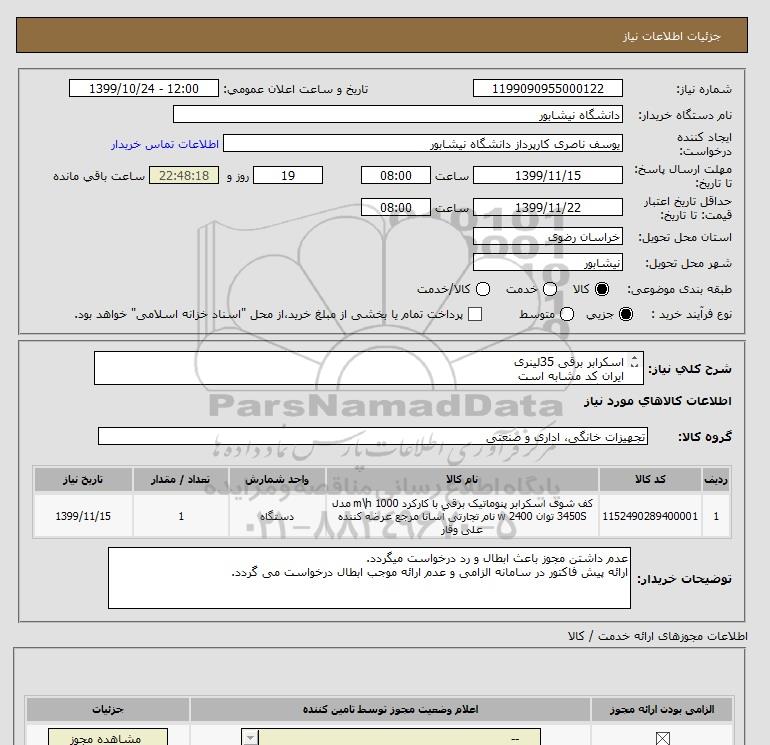Click product code 1152490289400001 cell
The image size is (770, 745).
[x=650, y=516]
